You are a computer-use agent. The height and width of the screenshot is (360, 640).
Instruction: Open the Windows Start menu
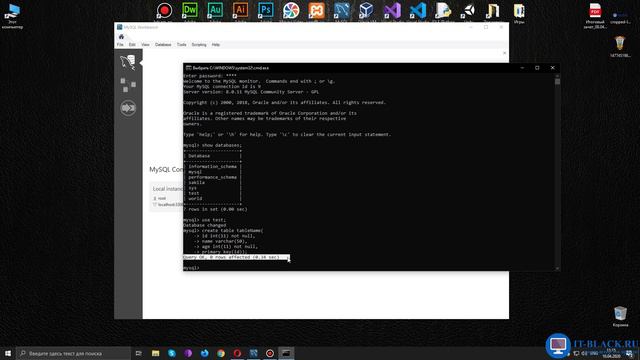click(8, 353)
